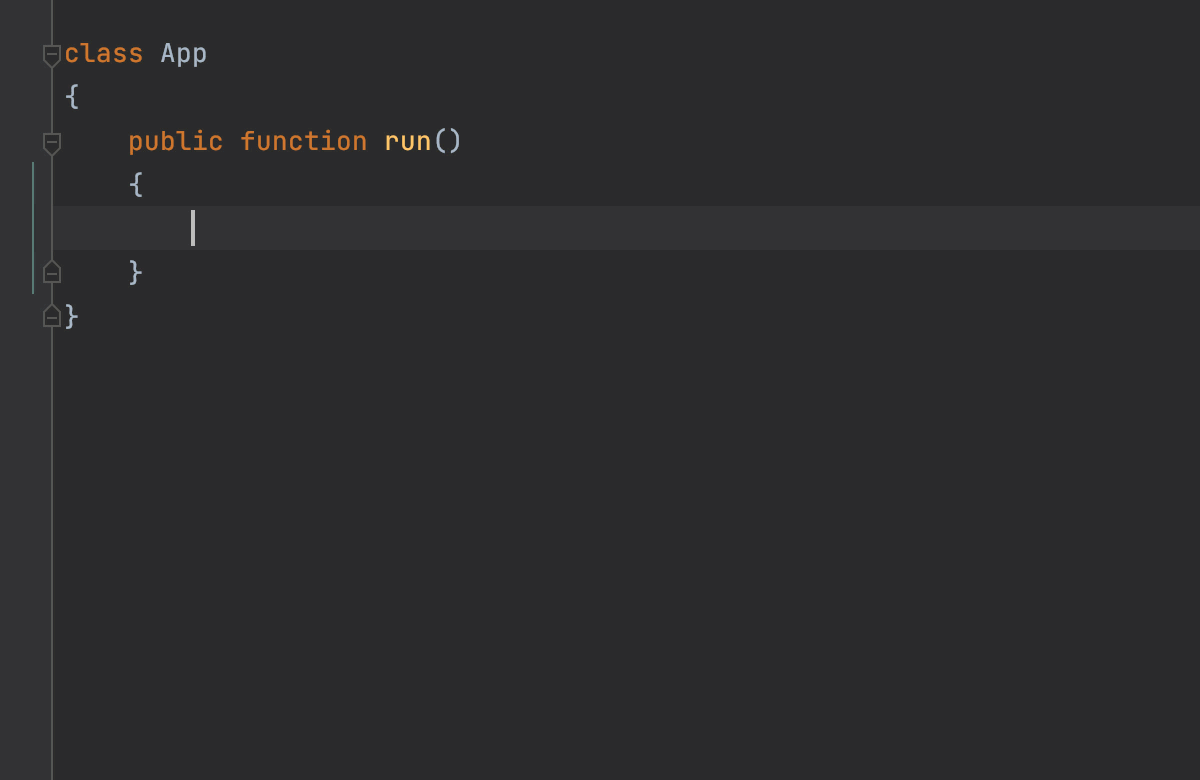Click the "function" keyword
This screenshot has width=1200, height=780.
303,142
